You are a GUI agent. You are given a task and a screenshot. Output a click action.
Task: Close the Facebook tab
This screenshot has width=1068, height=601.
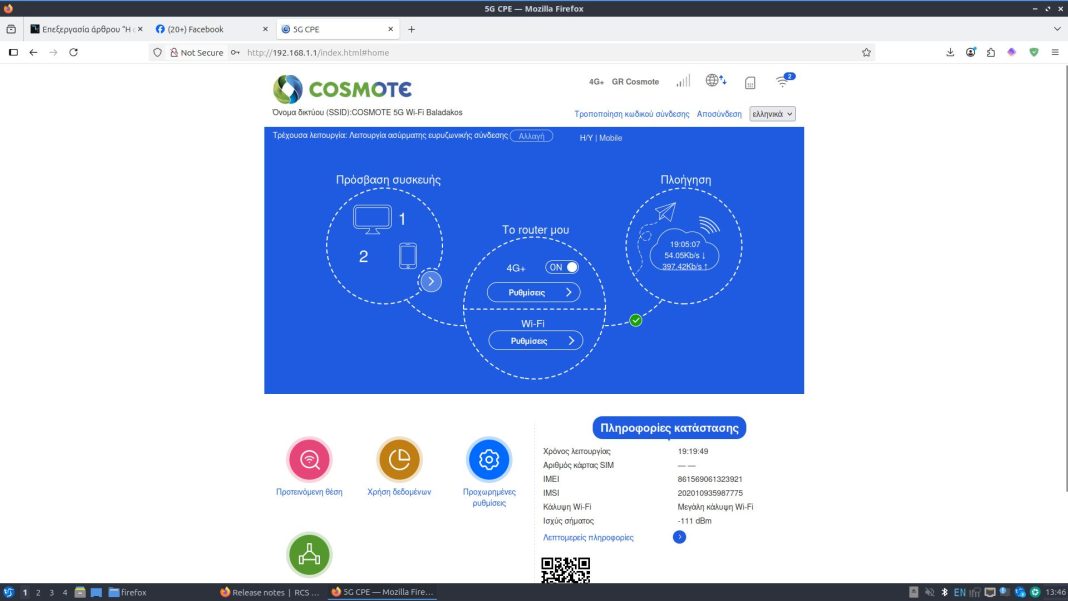click(266, 29)
